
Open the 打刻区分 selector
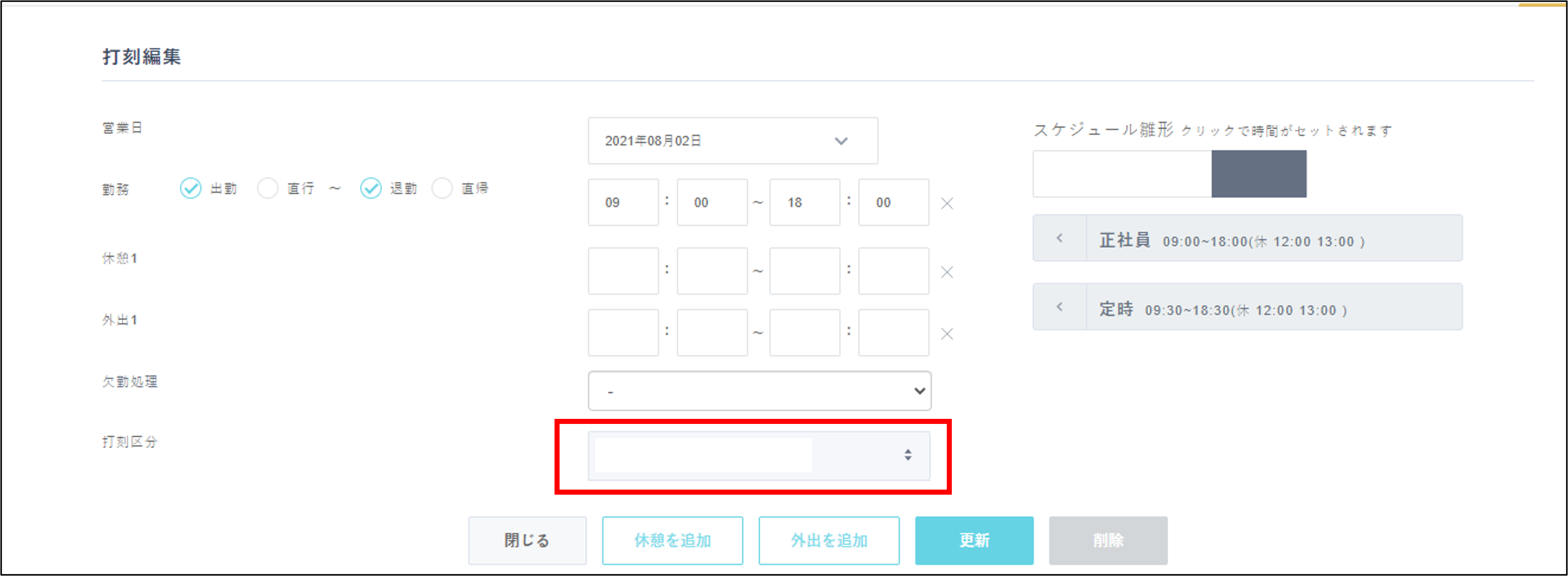click(x=758, y=456)
